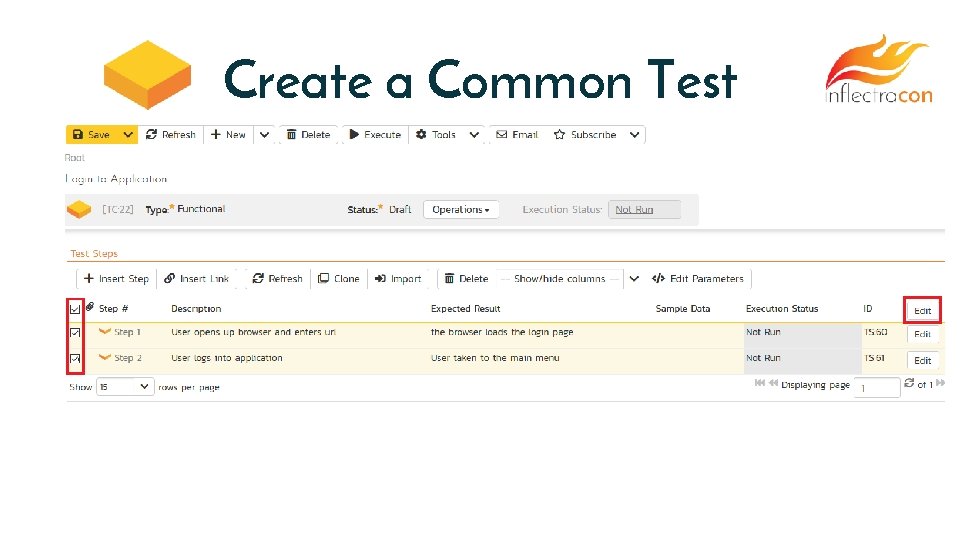
Task: Click Import in Test Steps toolbar
Action: click(x=398, y=279)
